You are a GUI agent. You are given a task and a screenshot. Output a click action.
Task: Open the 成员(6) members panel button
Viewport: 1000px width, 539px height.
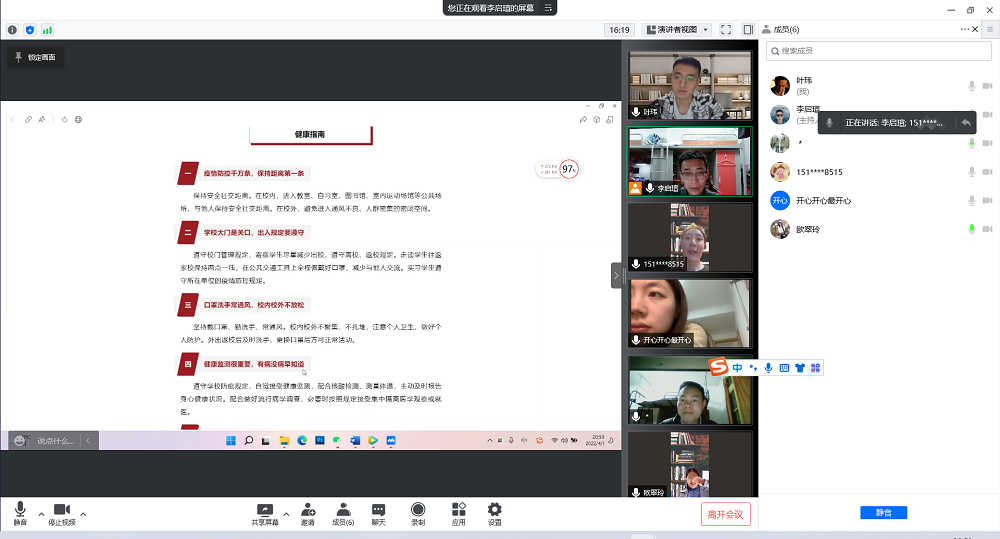click(343, 513)
